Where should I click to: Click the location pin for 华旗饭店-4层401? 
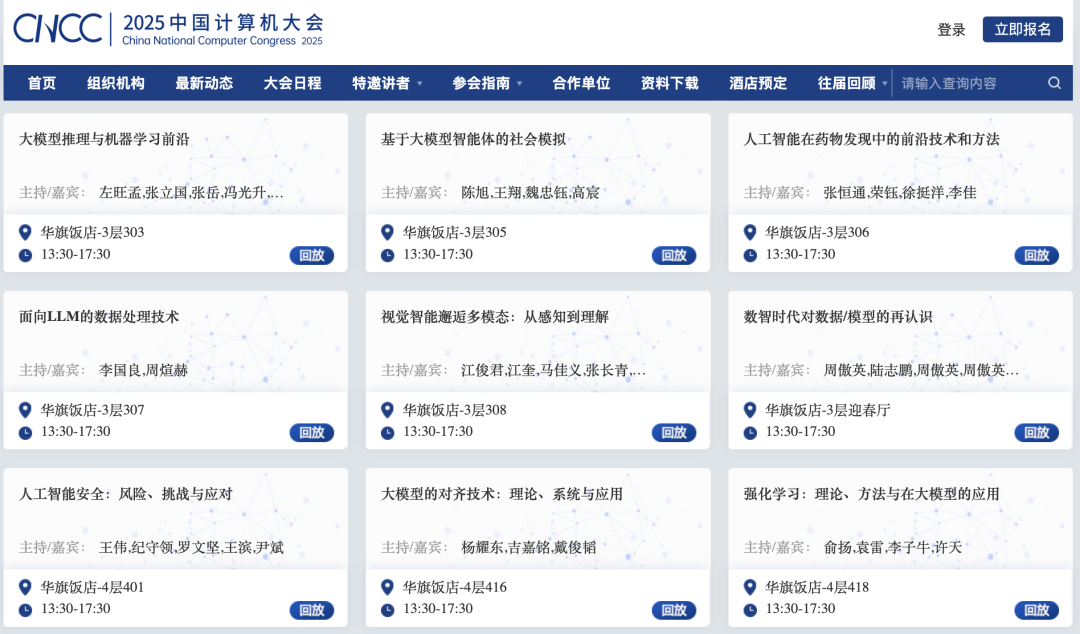tap(26, 587)
